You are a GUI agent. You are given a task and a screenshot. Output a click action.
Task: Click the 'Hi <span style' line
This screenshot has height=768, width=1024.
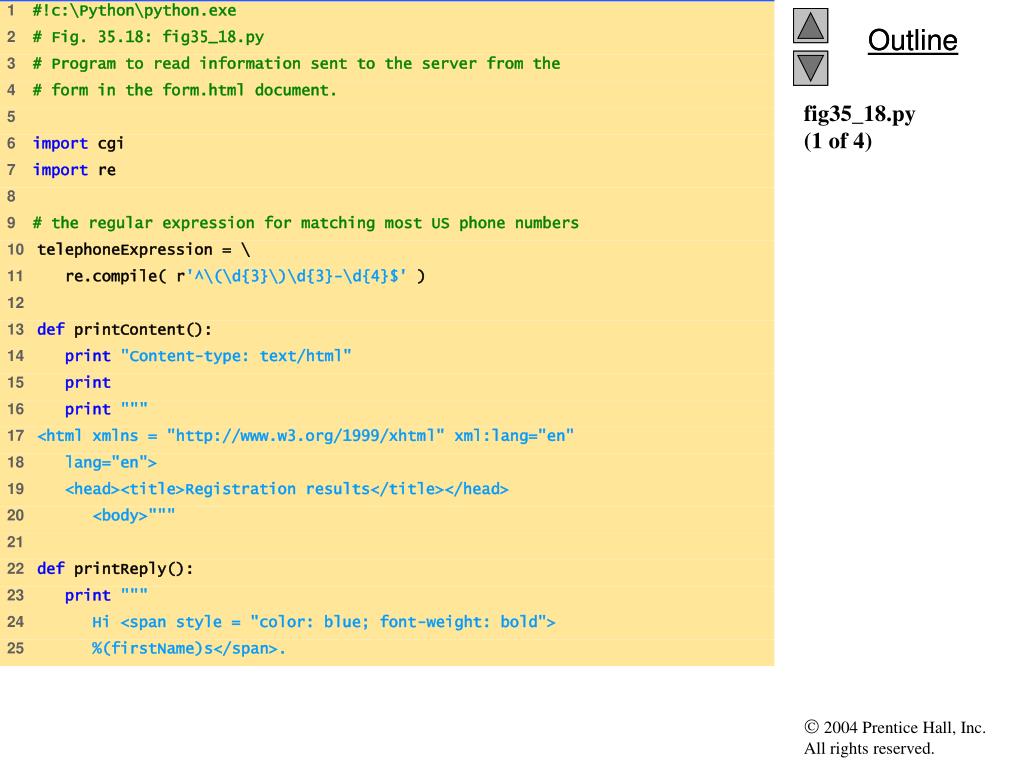[324, 622]
